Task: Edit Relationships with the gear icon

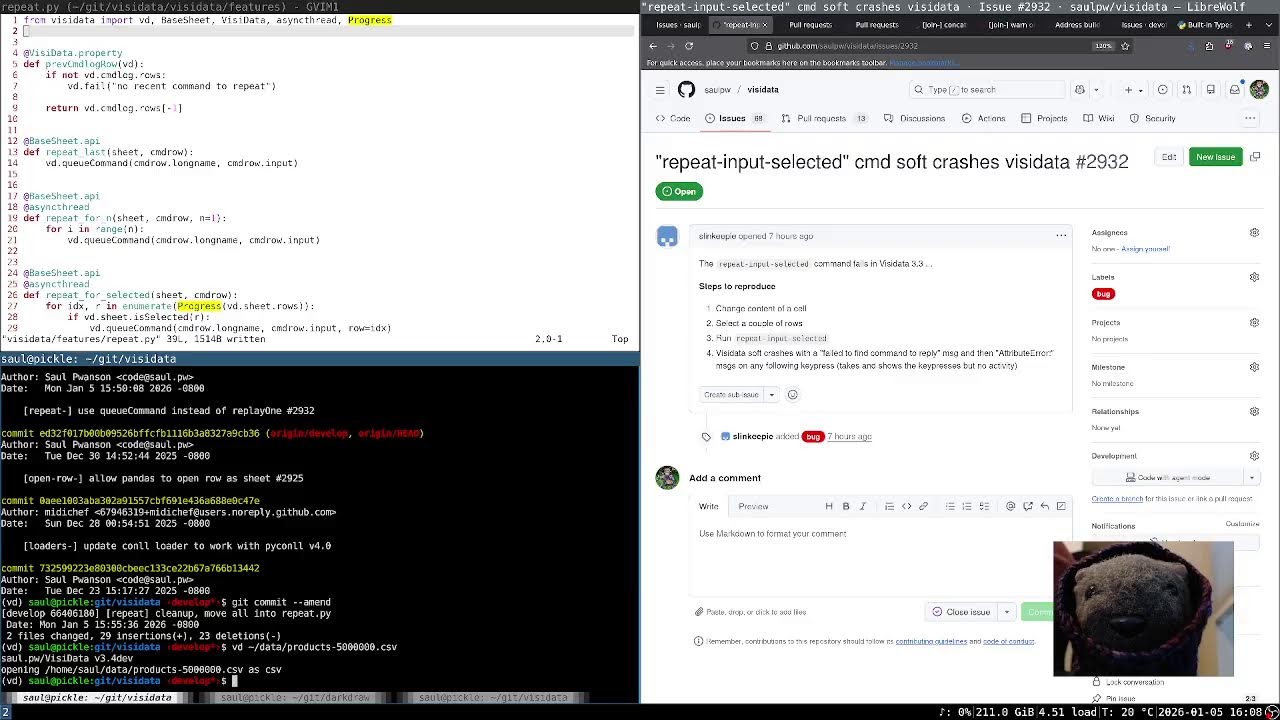Action: pyautogui.click(x=1254, y=411)
